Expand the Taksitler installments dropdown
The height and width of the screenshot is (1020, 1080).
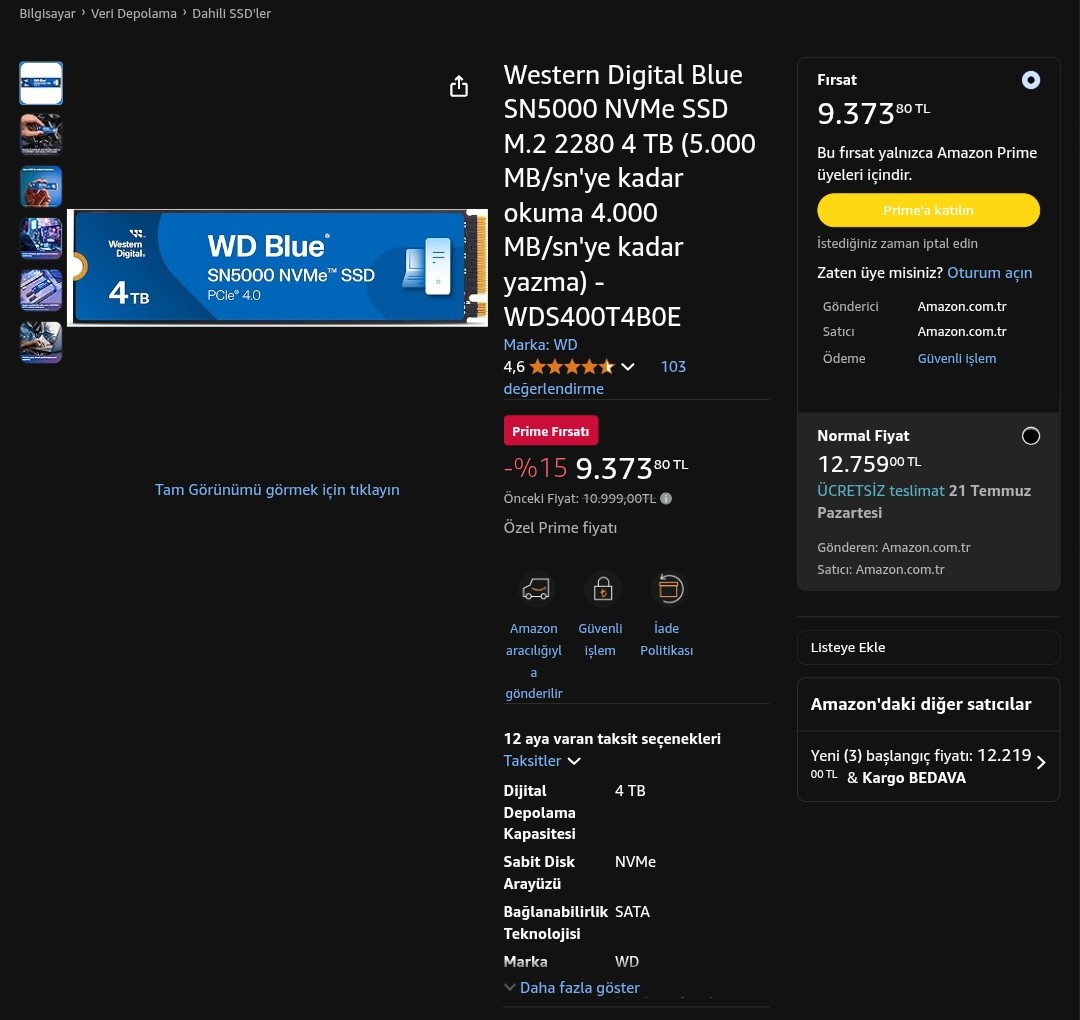(x=542, y=761)
